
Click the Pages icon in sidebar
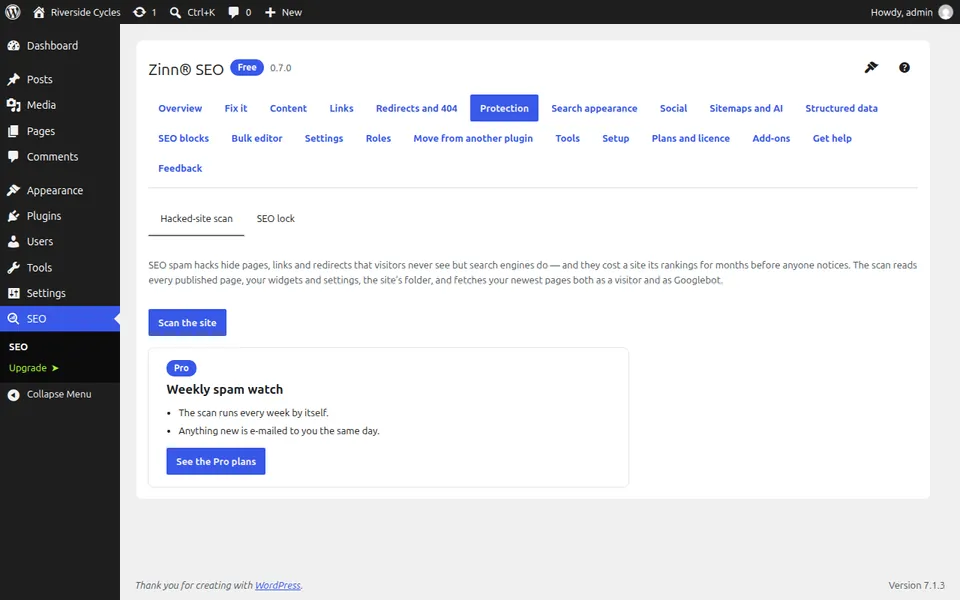[x=13, y=131]
